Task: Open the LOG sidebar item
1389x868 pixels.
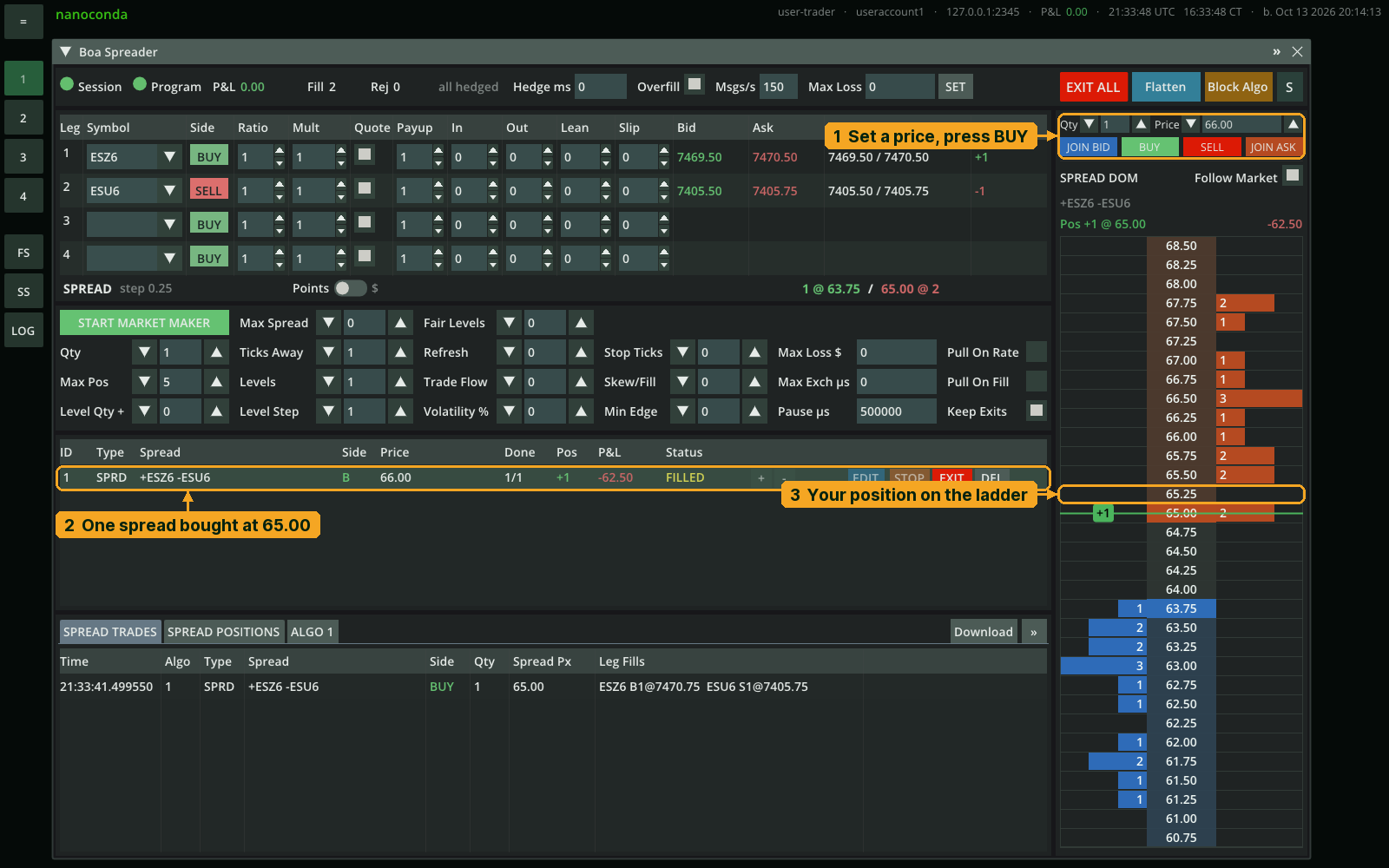Action: 23,331
